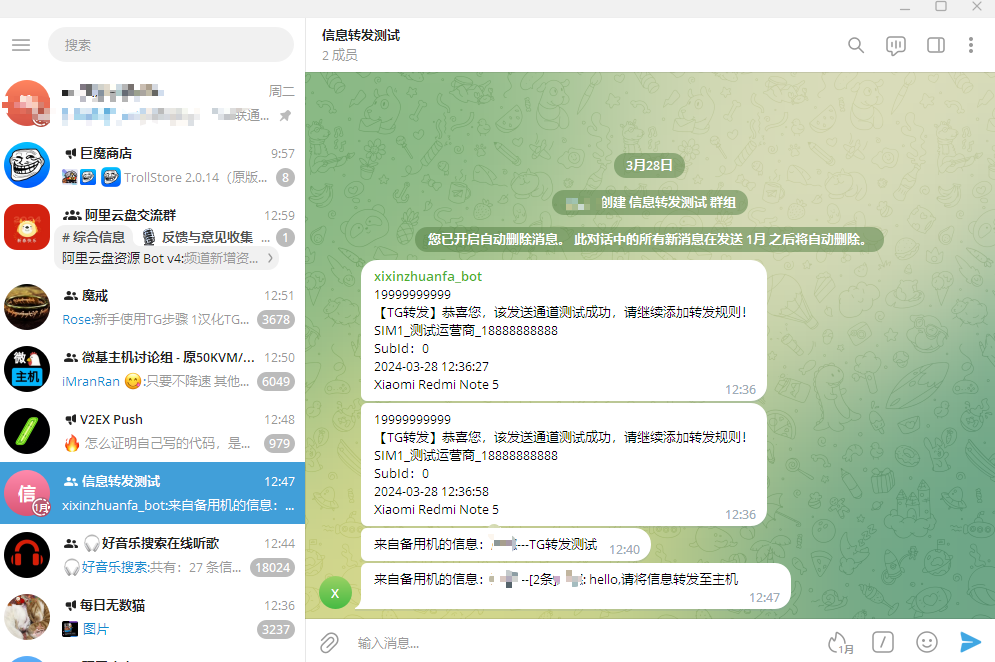
Task: Click the speech bubble icon beside header search
Action: (896, 45)
